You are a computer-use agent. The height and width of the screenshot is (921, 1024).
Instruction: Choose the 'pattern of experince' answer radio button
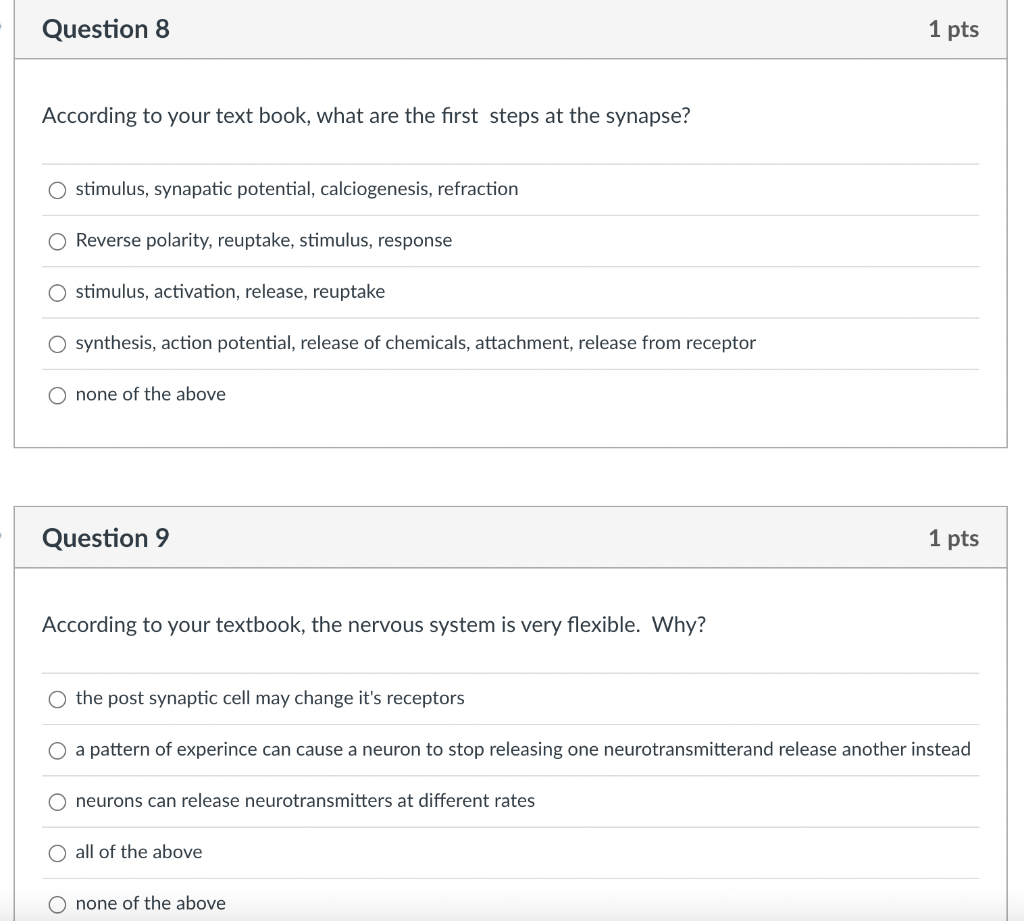click(58, 750)
